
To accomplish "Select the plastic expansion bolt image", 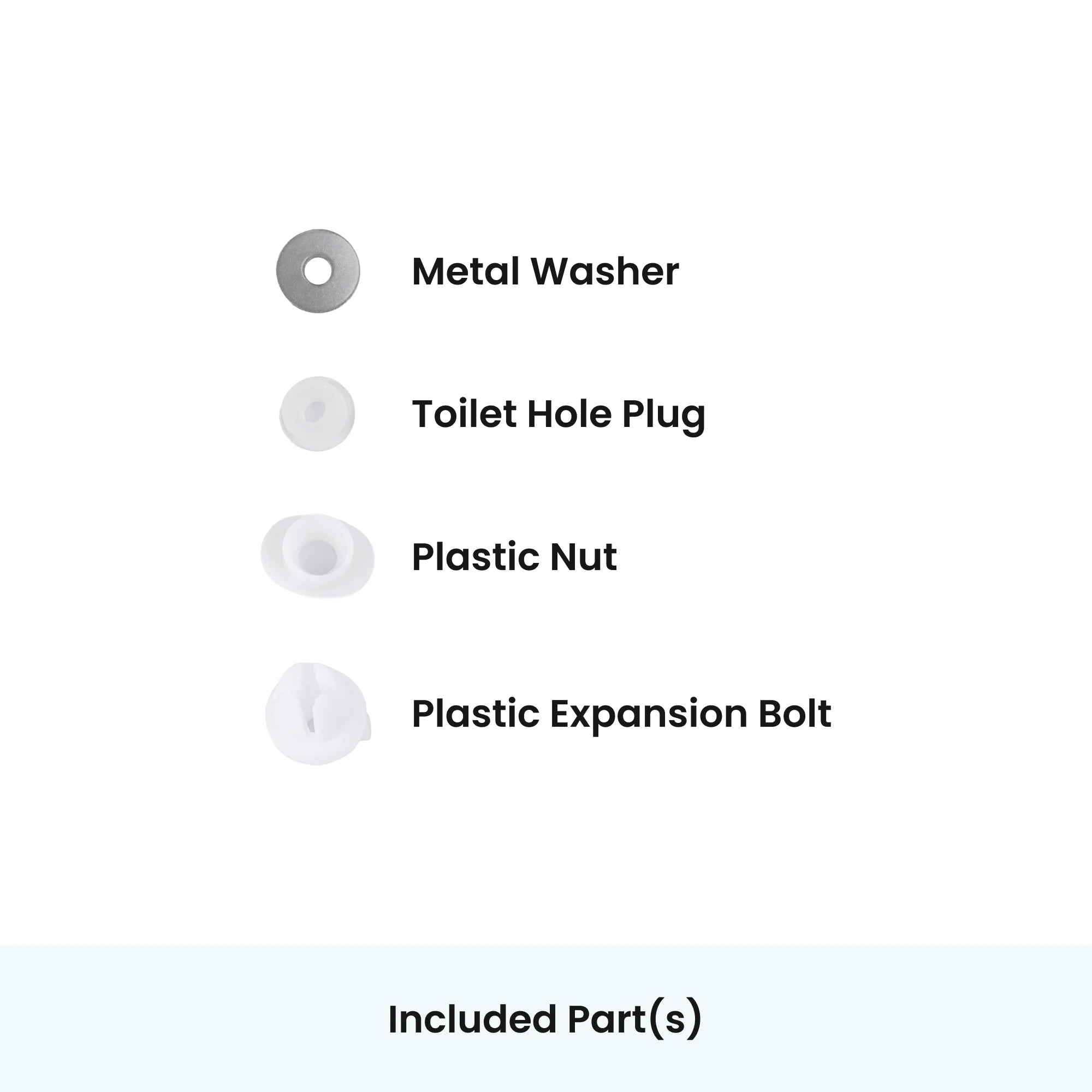I will pyautogui.click(x=318, y=713).
